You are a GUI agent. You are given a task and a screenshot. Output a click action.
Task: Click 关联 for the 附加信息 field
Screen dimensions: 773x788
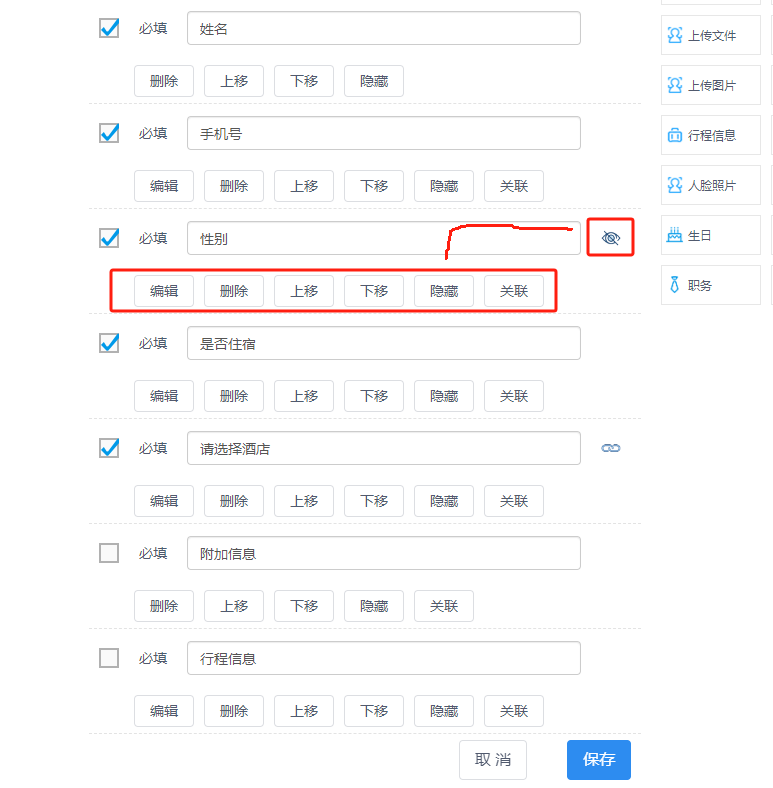[444, 606]
